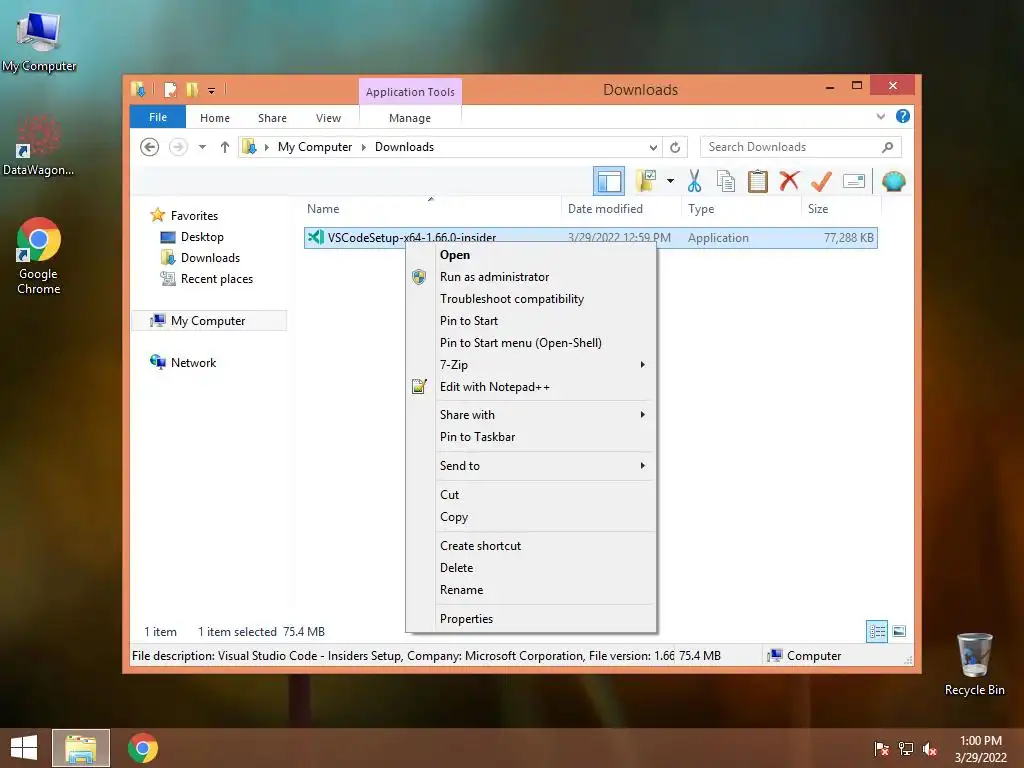Open recent locations dropdown arrow
Screen dimensions: 1024x768
(202, 147)
